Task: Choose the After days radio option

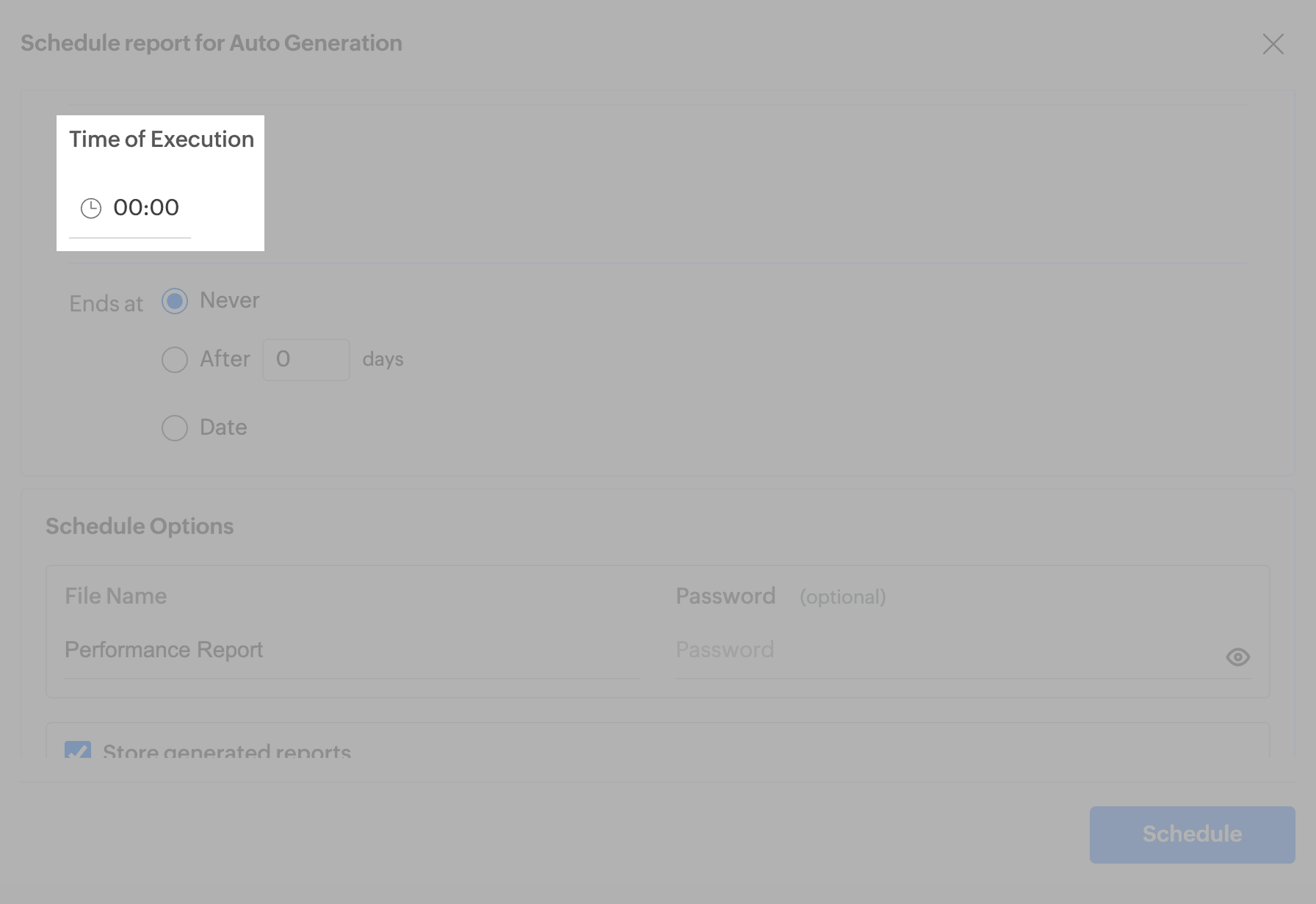Action: pyautogui.click(x=175, y=360)
